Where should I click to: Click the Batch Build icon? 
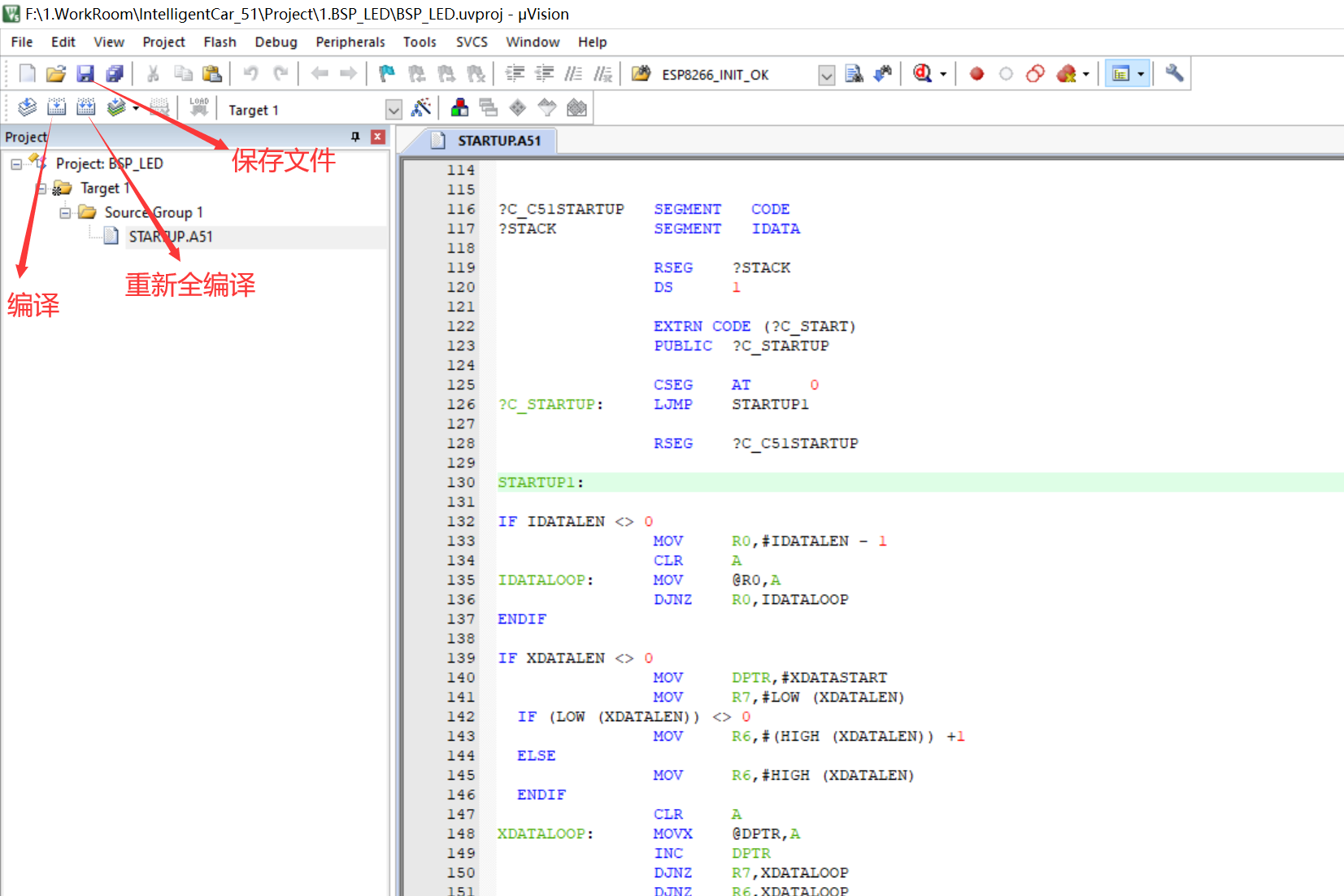[x=116, y=107]
